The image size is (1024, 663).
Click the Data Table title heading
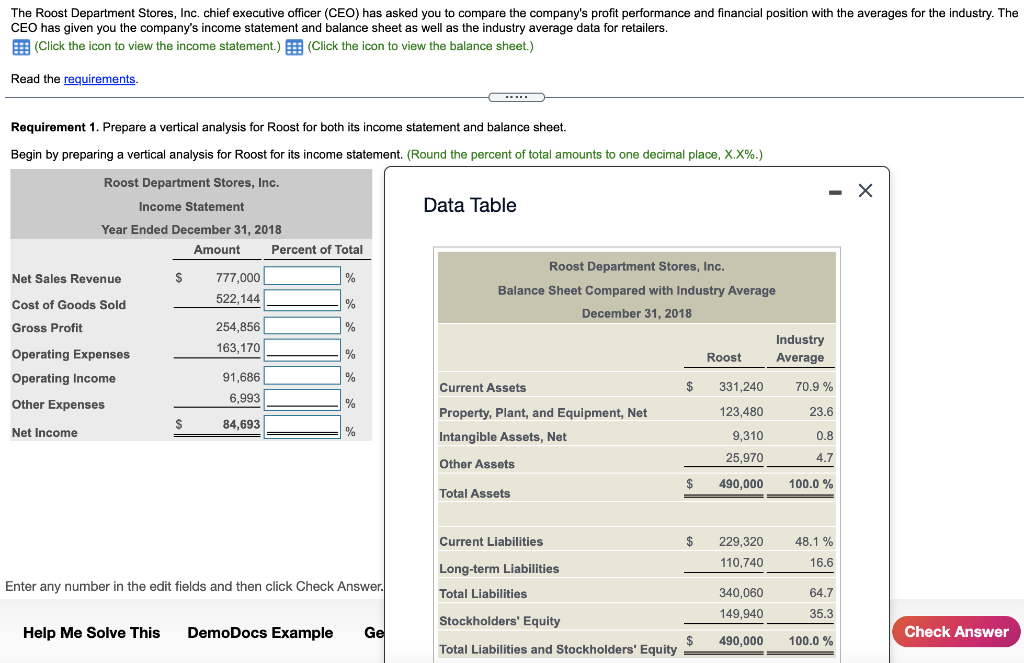[470, 204]
